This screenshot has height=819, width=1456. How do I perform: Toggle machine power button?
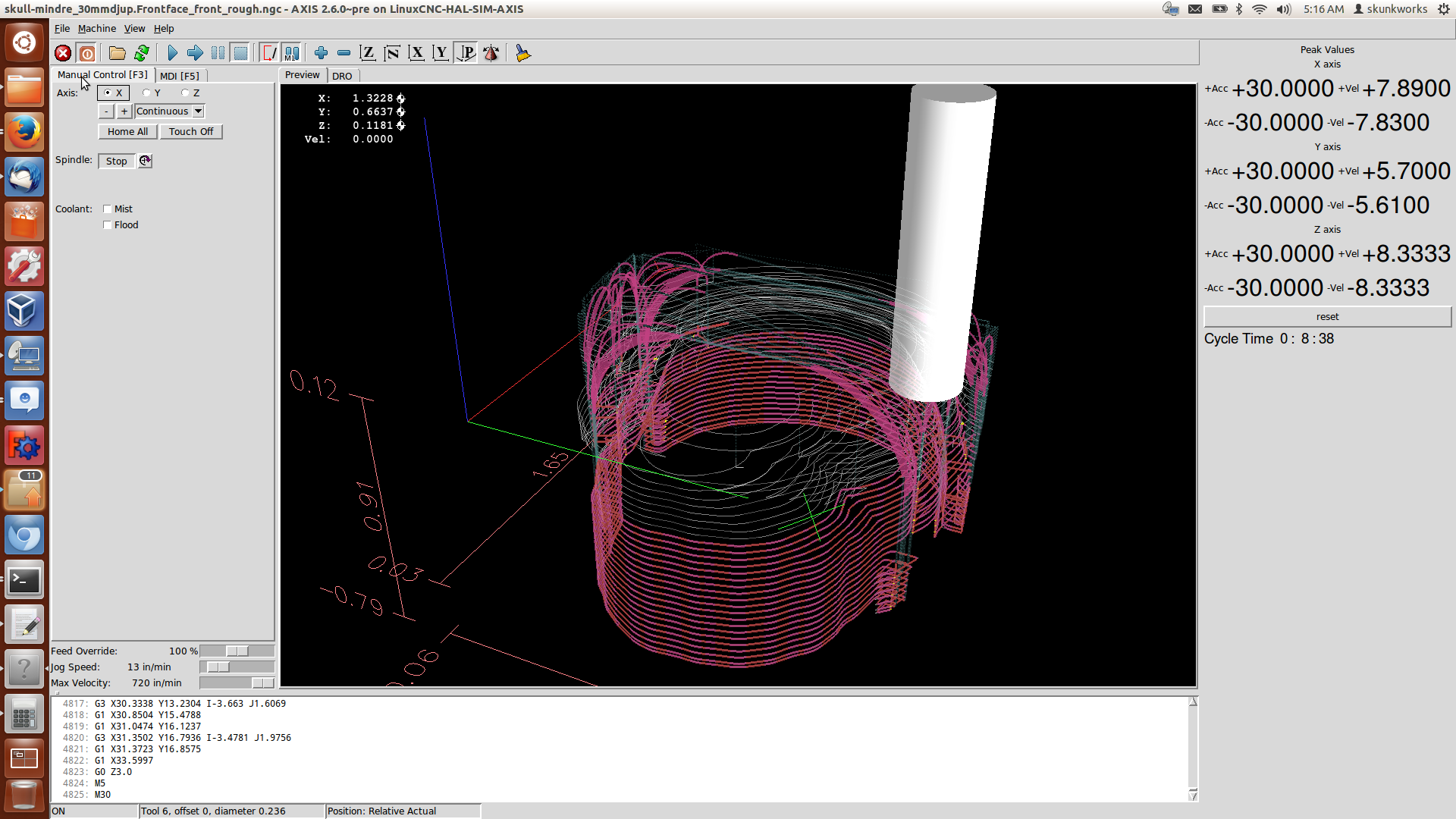coord(87,53)
